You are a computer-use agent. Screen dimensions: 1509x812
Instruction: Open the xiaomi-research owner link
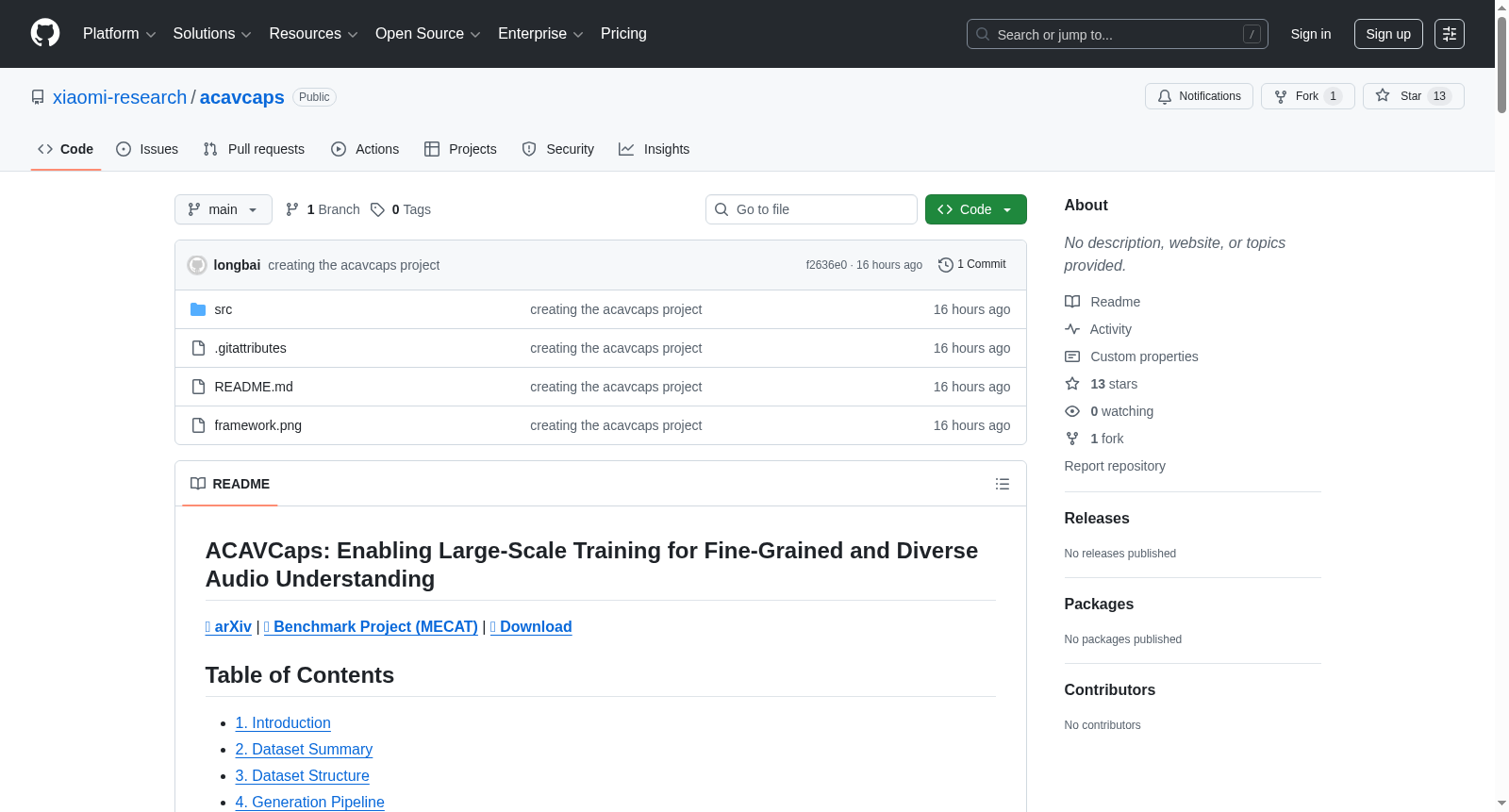(120, 97)
